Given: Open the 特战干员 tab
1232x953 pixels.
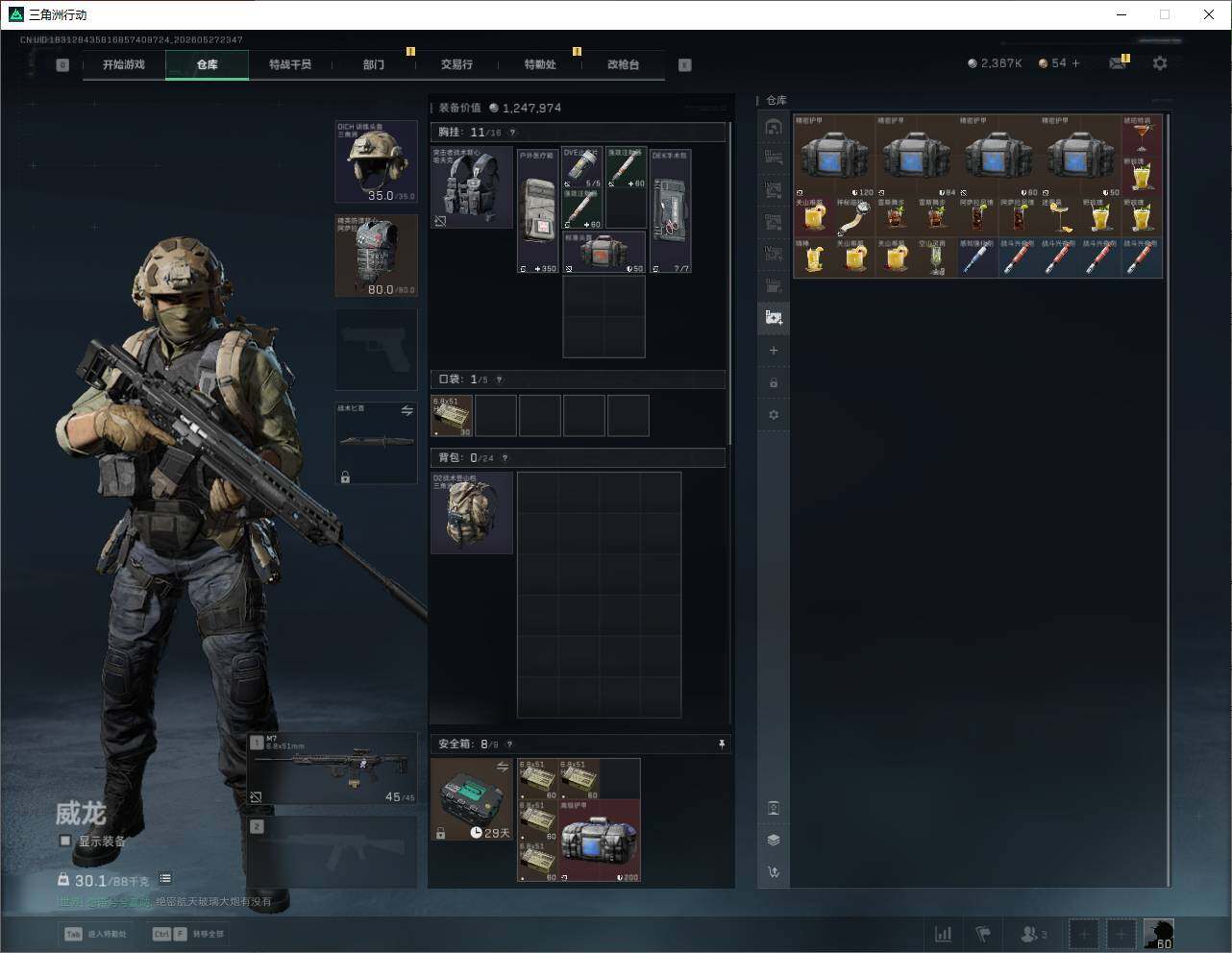Looking at the screenshot, I should pos(290,64).
